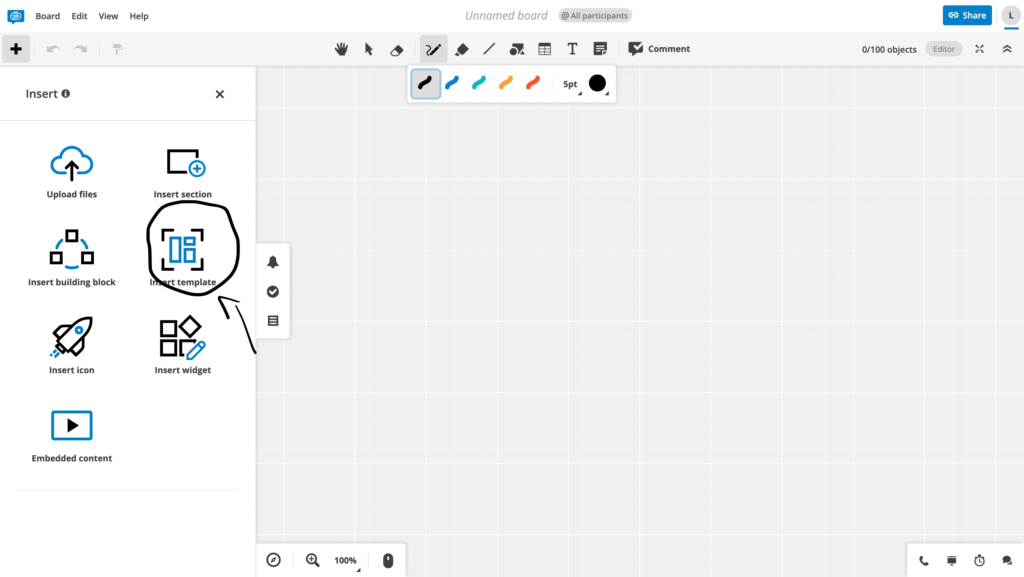1024x577 pixels.
Task: Click the All participants badge
Action: pyautogui.click(x=595, y=16)
